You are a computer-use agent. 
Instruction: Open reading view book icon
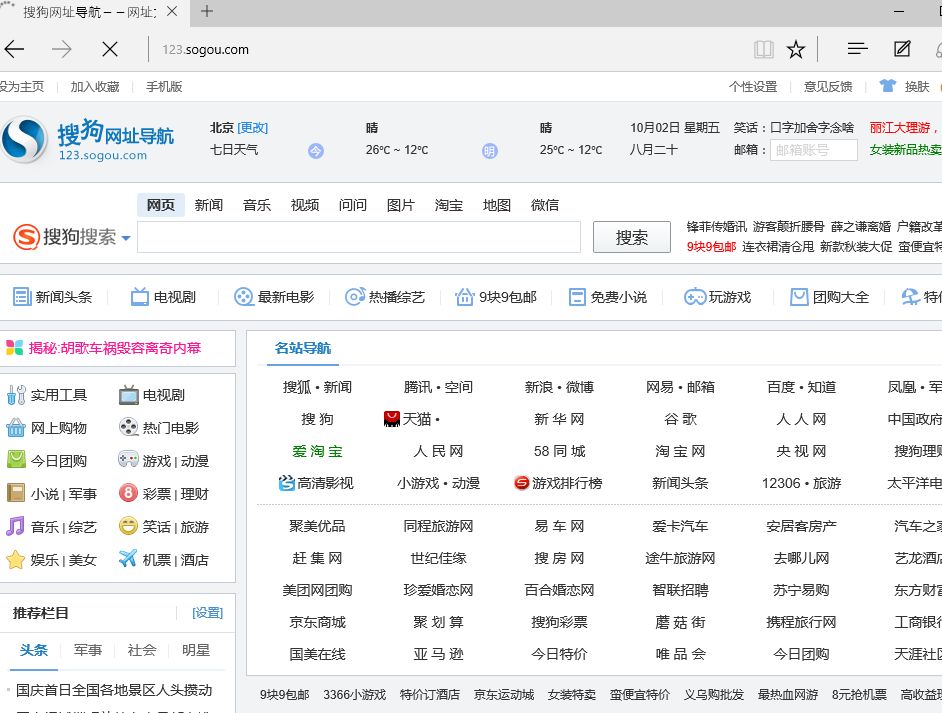(x=764, y=49)
